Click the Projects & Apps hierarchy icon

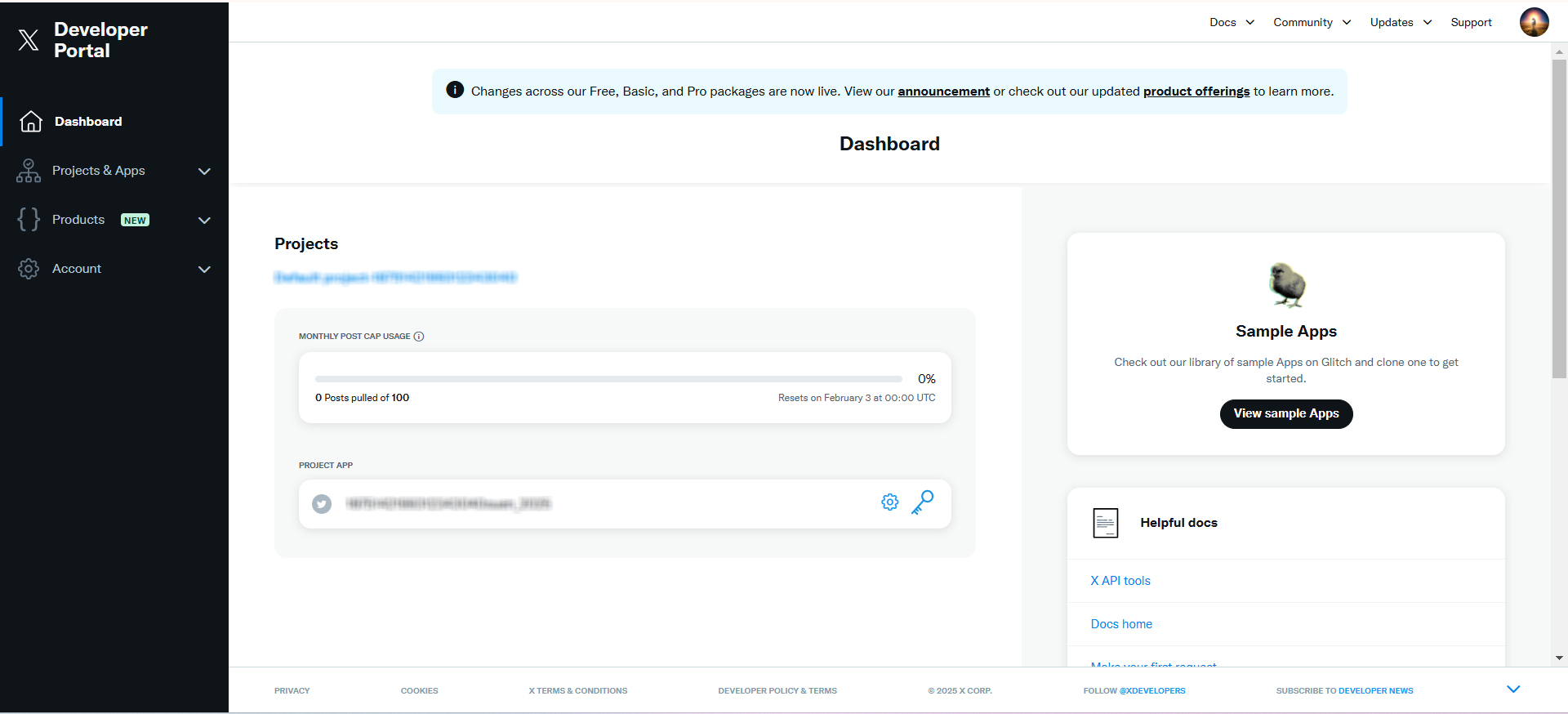29,171
